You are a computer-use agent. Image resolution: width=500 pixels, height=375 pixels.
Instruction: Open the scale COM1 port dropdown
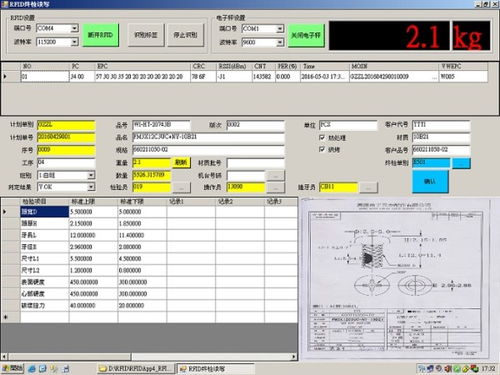(x=280, y=29)
